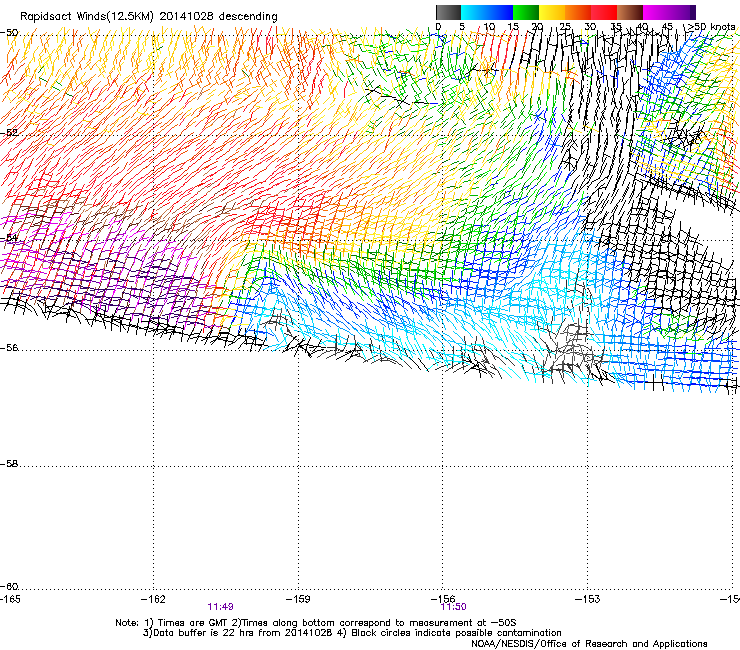Click the '10' label under the color legend
This screenshot has height=650, width=740.
coord(489,27)
